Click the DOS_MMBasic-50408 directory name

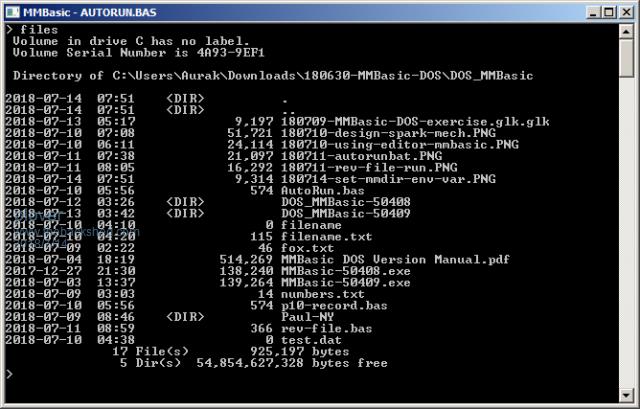pyautogui.click(x=347, y=201)
